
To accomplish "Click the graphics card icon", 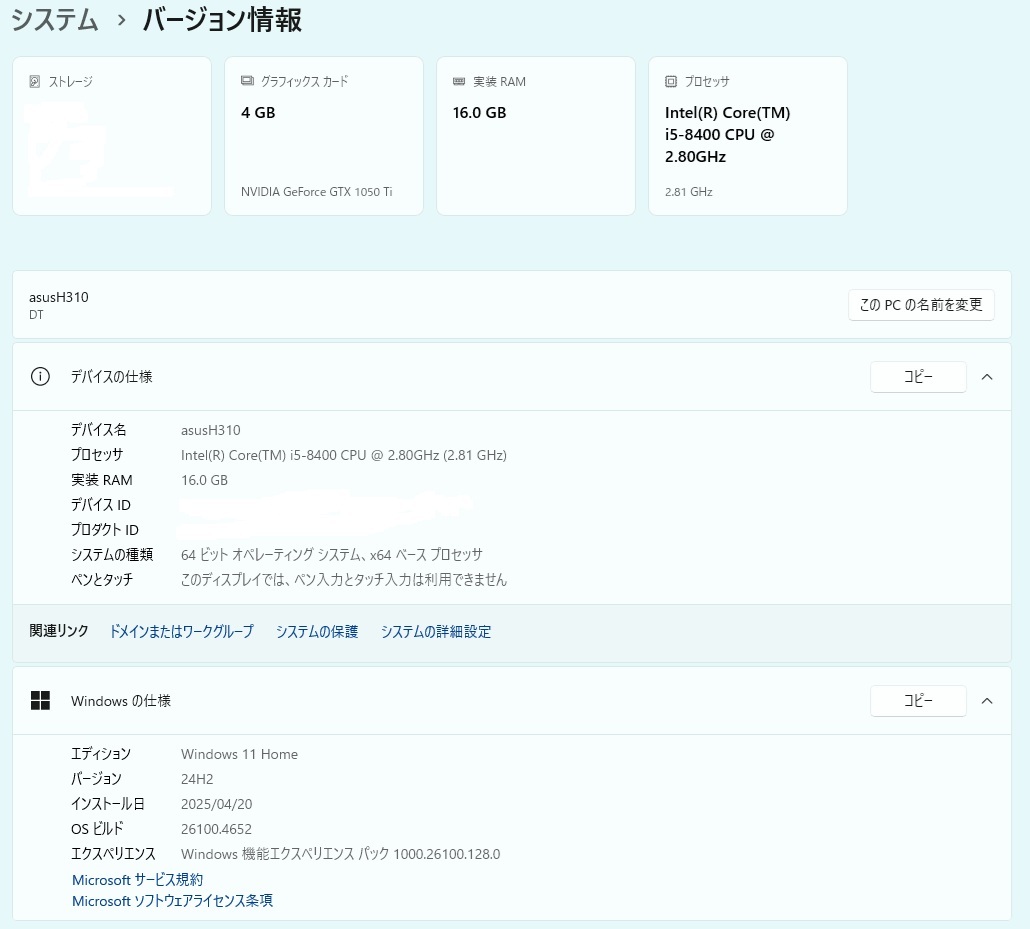I will pos(247,81).
